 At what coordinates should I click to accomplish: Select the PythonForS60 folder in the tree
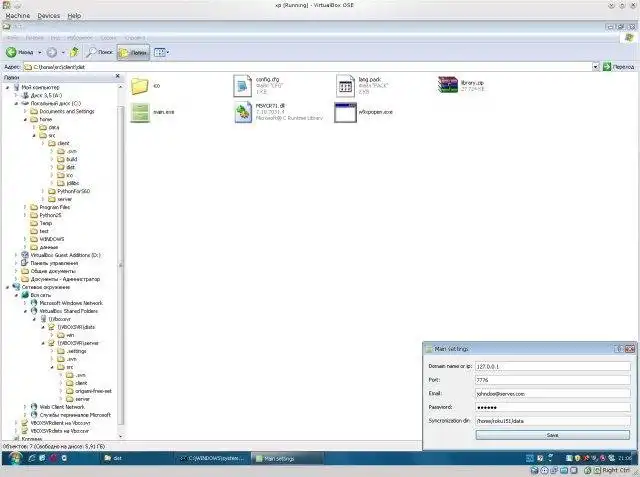pyautogui.click(x=73, y=191)
